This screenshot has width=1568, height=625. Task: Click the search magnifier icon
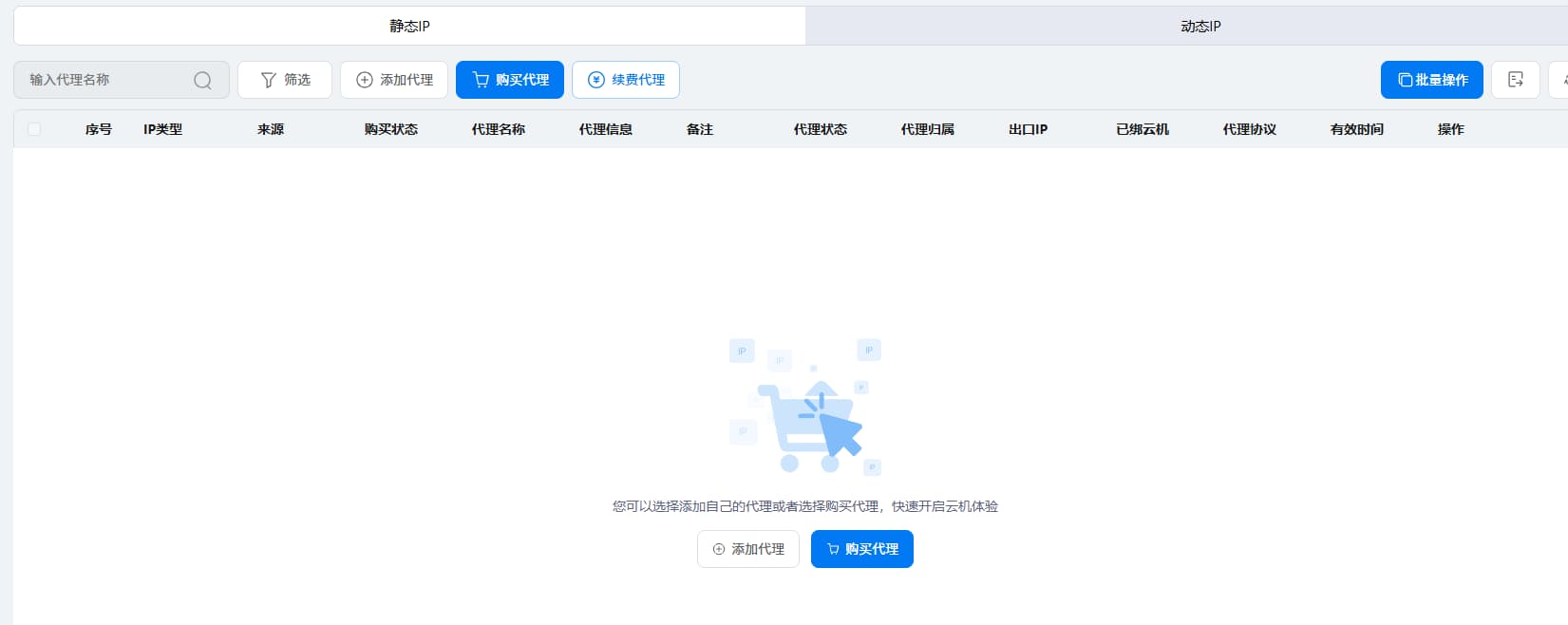pos(202,81)
